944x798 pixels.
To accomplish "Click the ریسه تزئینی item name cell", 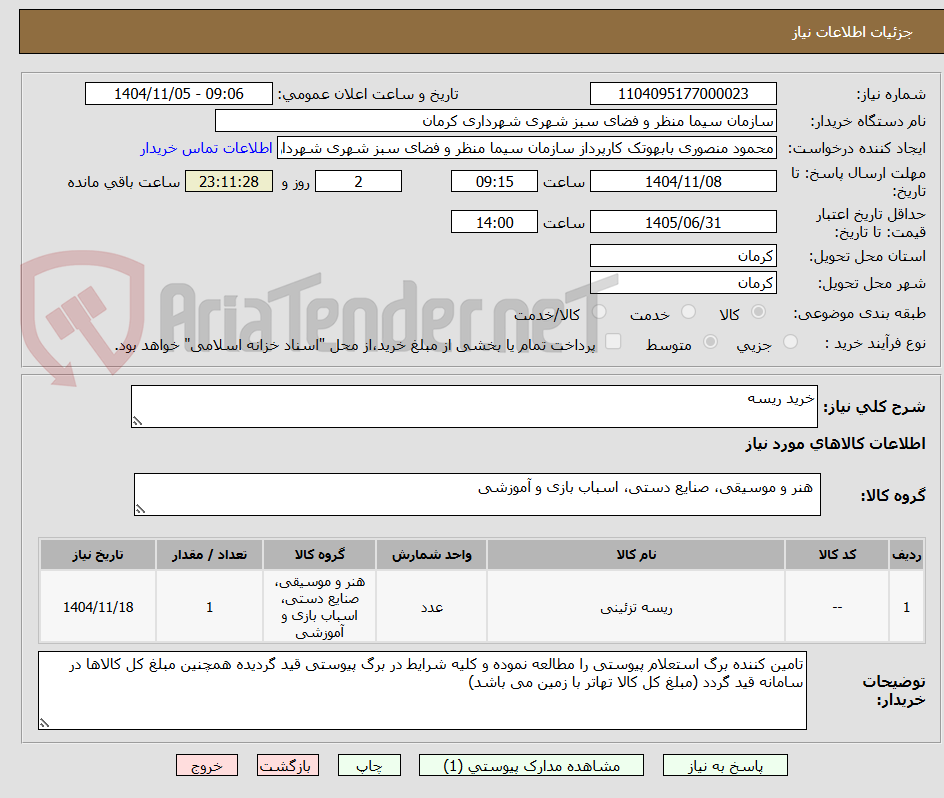I will (x=636, y=608).
